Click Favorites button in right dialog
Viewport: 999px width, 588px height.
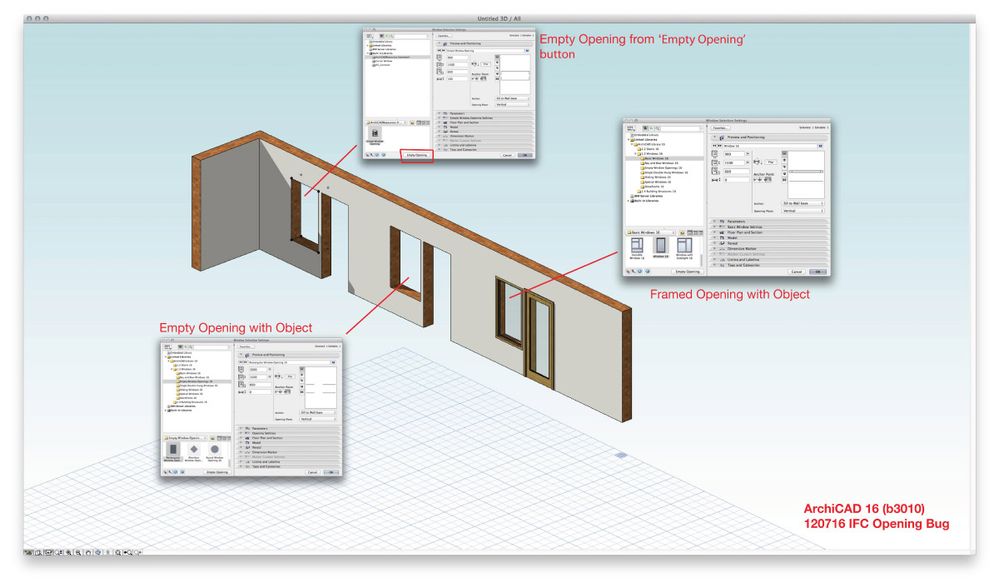tap(721, 128)
